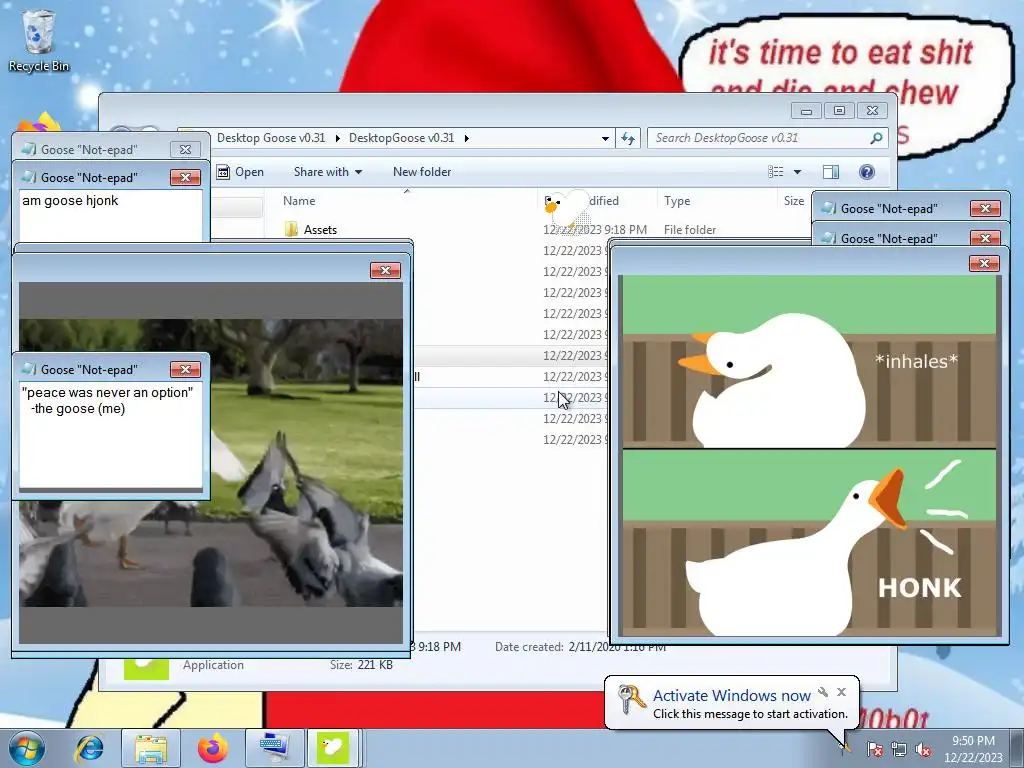Open the computer monitor taskbar item
Image resolution: width=1024 pixels, height=768 pixels.
[x=274, y=748]
